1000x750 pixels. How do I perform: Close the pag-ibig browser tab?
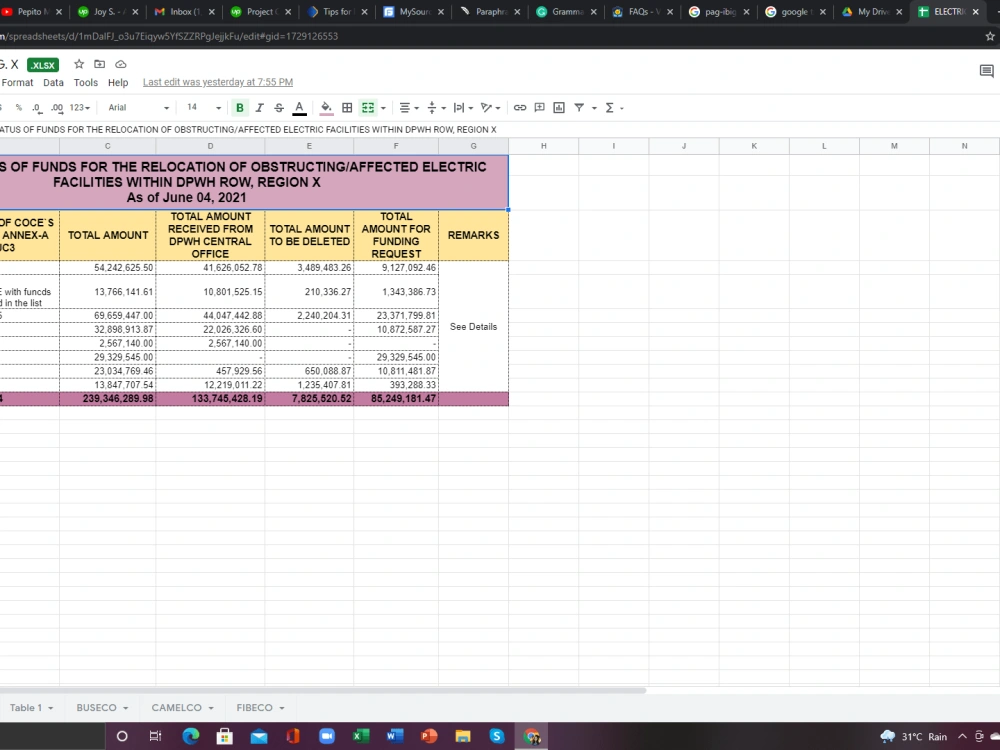point(746,11)
